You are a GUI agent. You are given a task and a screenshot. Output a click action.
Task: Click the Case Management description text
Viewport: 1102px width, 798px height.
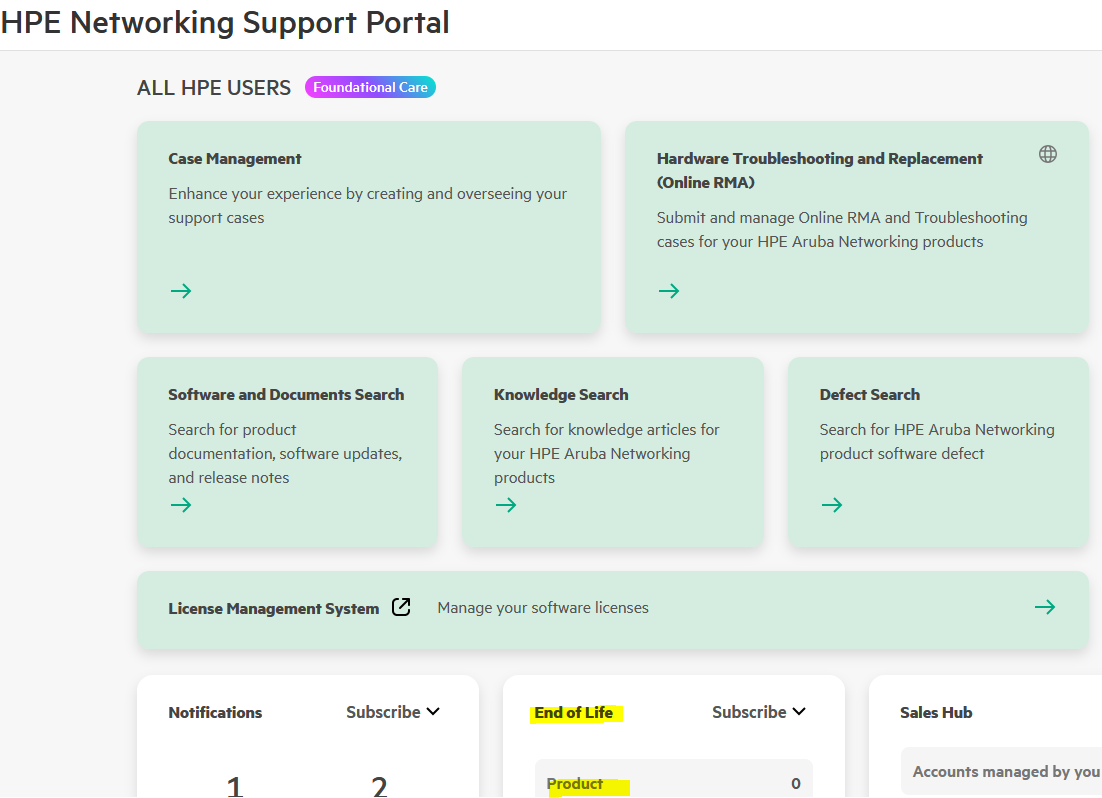point(368,205)
